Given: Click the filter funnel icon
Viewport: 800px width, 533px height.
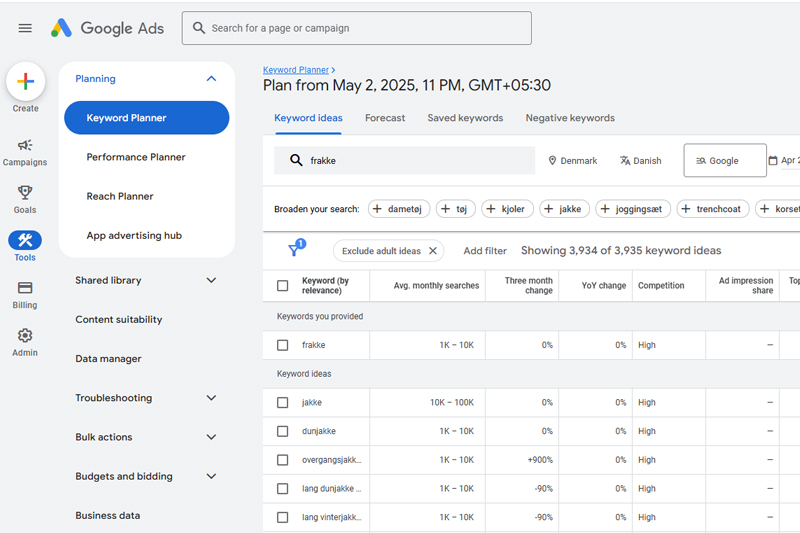Looking at the screenshot, I should 294,250.
